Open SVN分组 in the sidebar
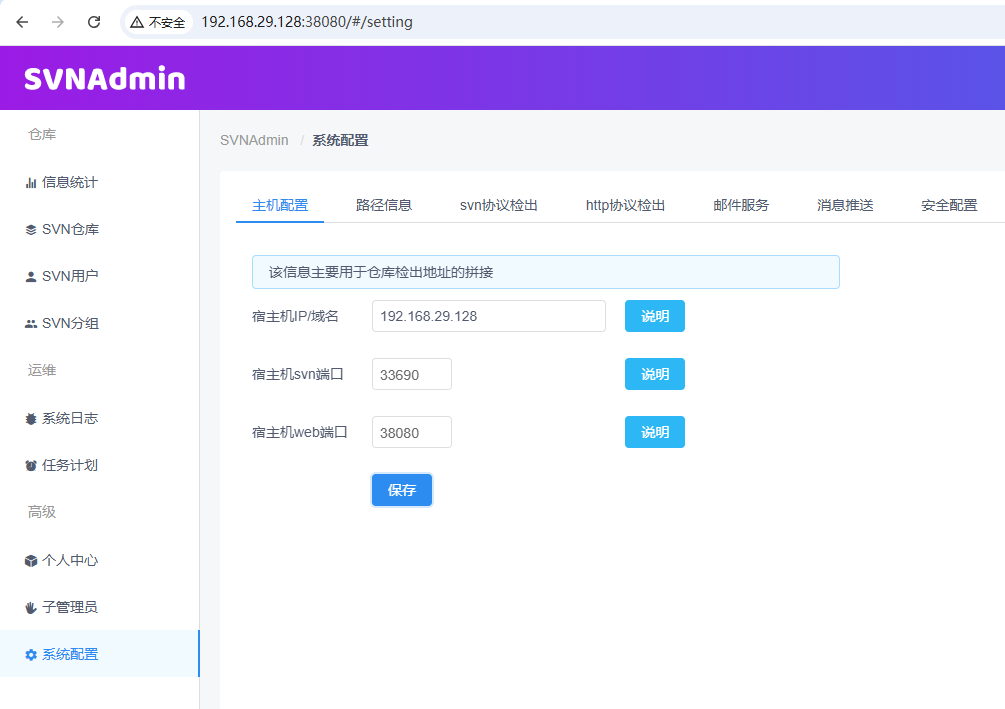The height and width of the screenshot is (709, 1005). [99, 324]
